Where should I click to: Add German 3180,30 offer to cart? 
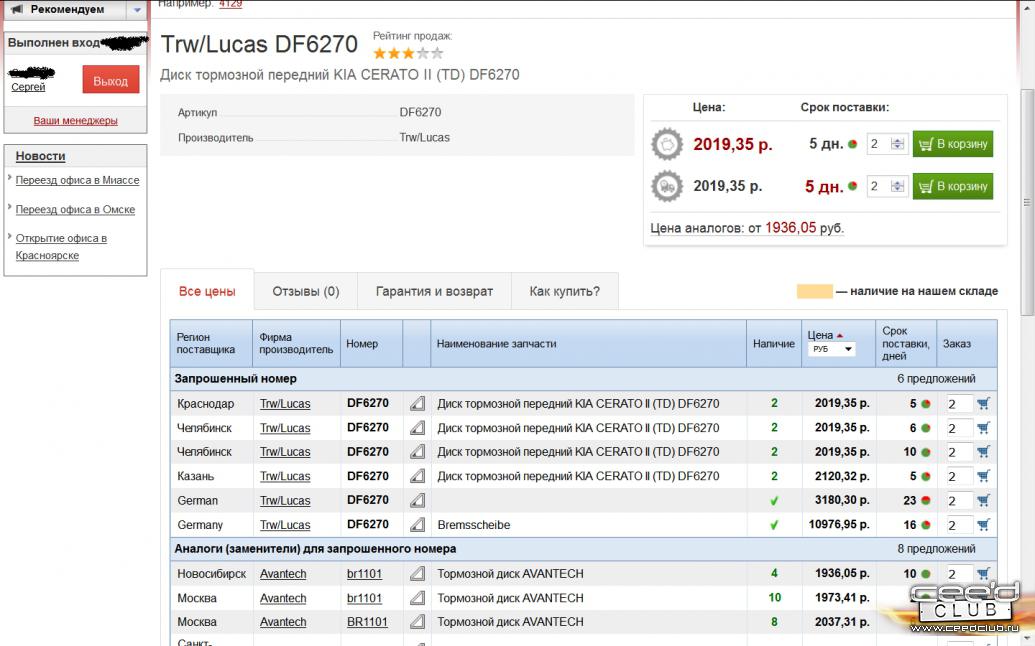pyautogui.click(x=983, y=500)
